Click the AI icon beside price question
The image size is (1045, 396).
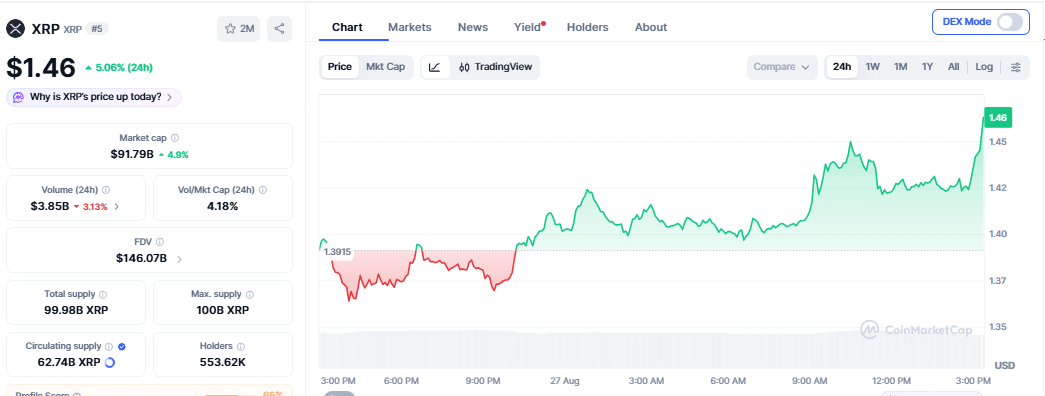pos(18,97)
